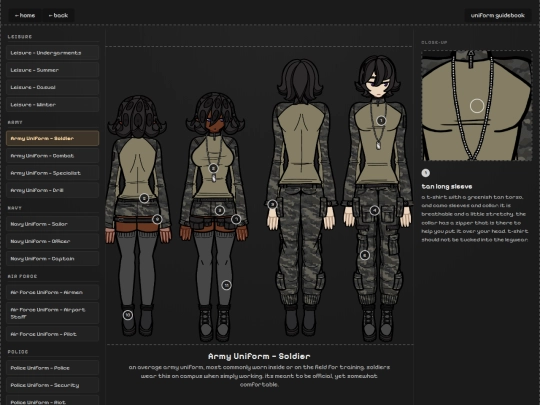Select Army Uniform - Drill
The image size is (540, 405).
[x=52, y=190]
